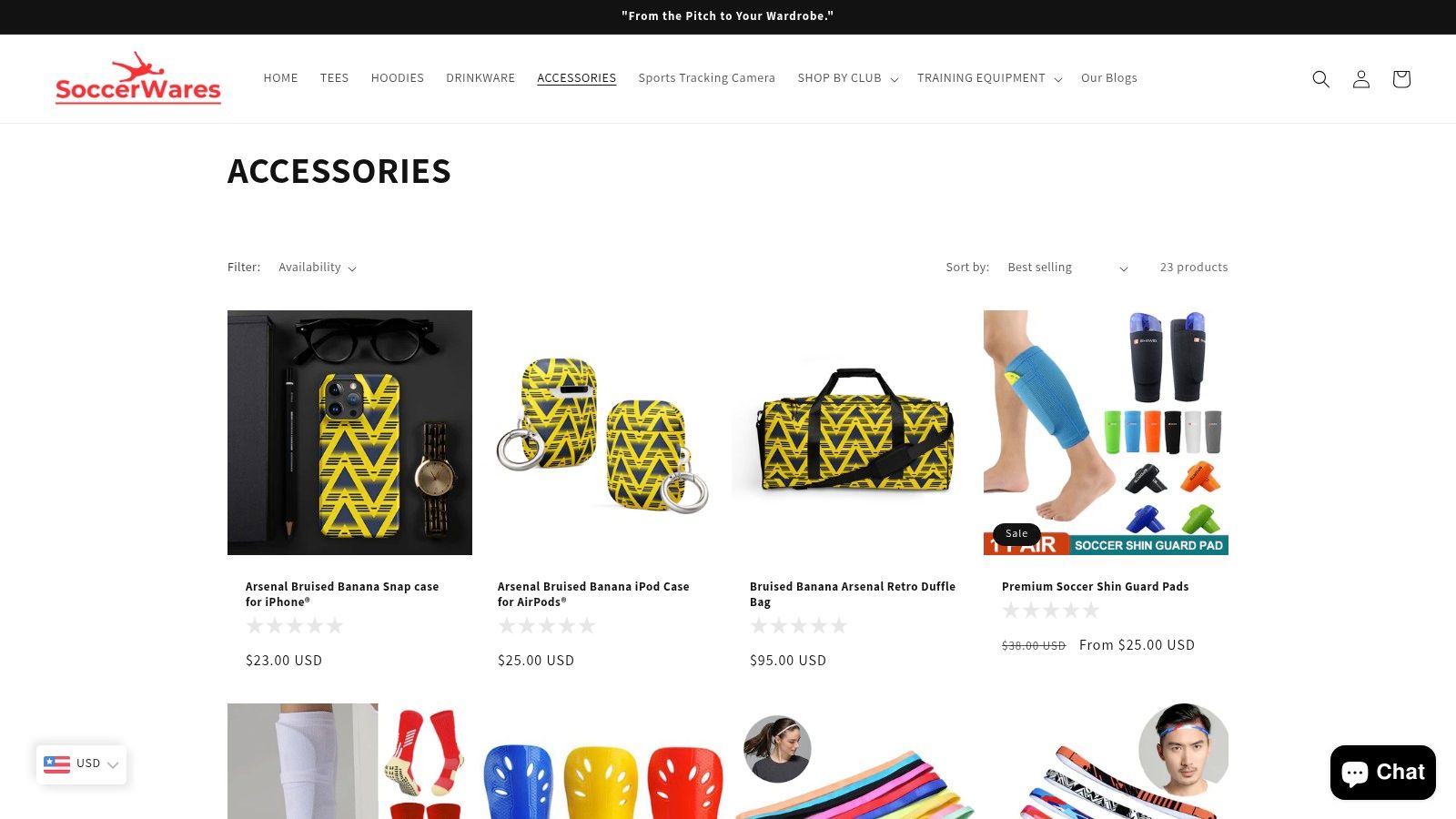Click the yellow iPhone case product image

(x=349, y=432)
